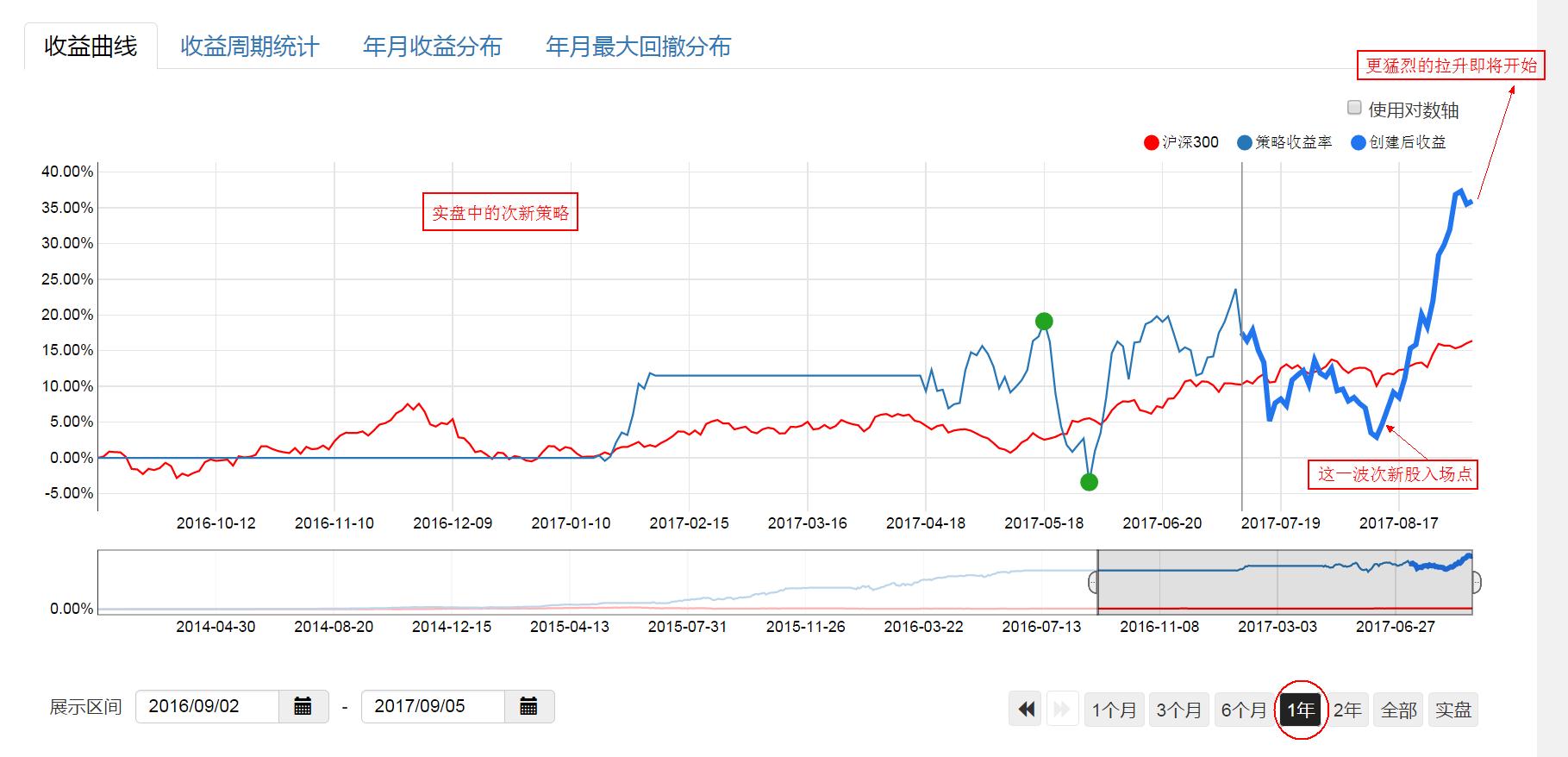Switch to 收益曲线 tab
The width and height of the screenshot is (1568, 757).
click(x=91, y=47)
